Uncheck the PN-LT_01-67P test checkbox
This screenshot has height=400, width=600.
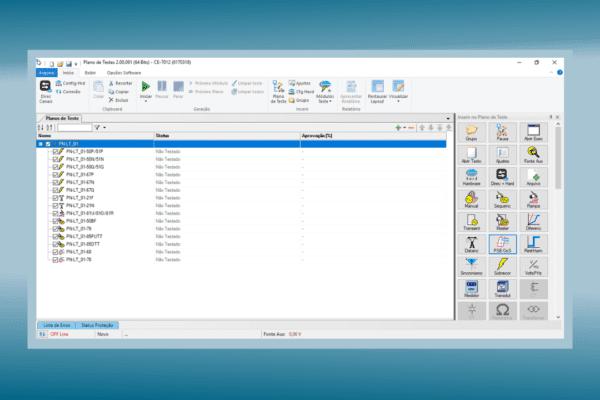(55, 173)
